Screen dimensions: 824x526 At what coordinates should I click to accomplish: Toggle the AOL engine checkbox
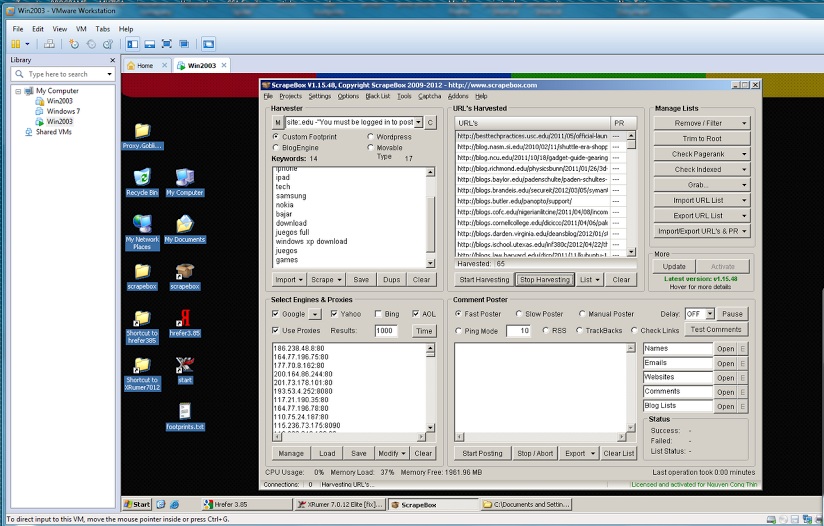pos(416,314)
